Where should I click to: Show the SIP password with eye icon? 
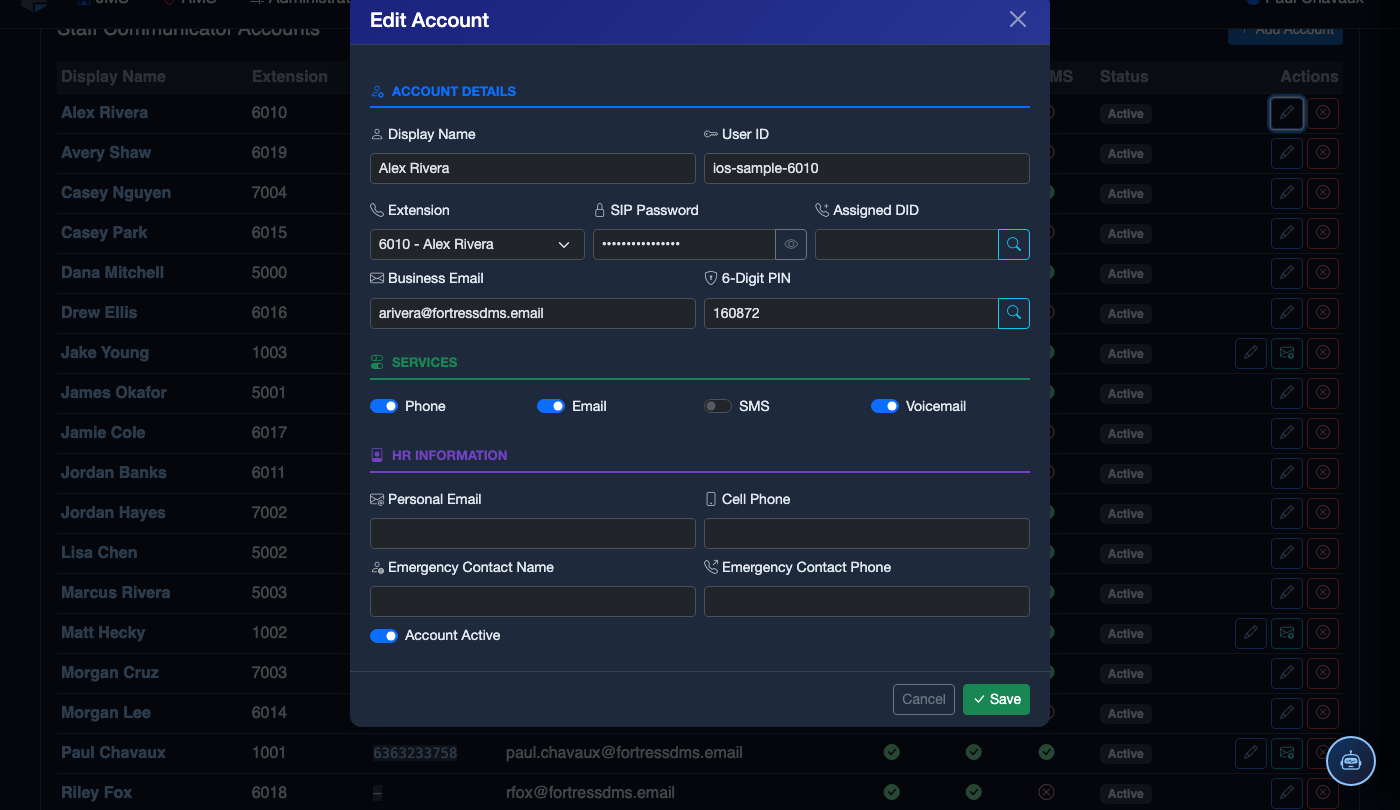[791, 244]
